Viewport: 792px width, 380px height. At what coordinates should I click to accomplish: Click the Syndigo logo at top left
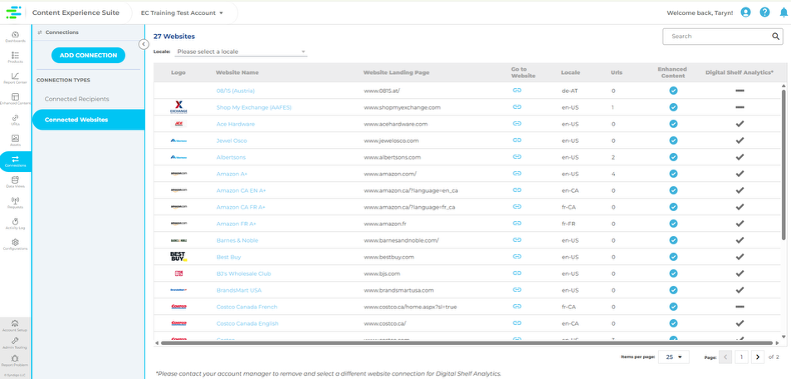pos(14,12)
